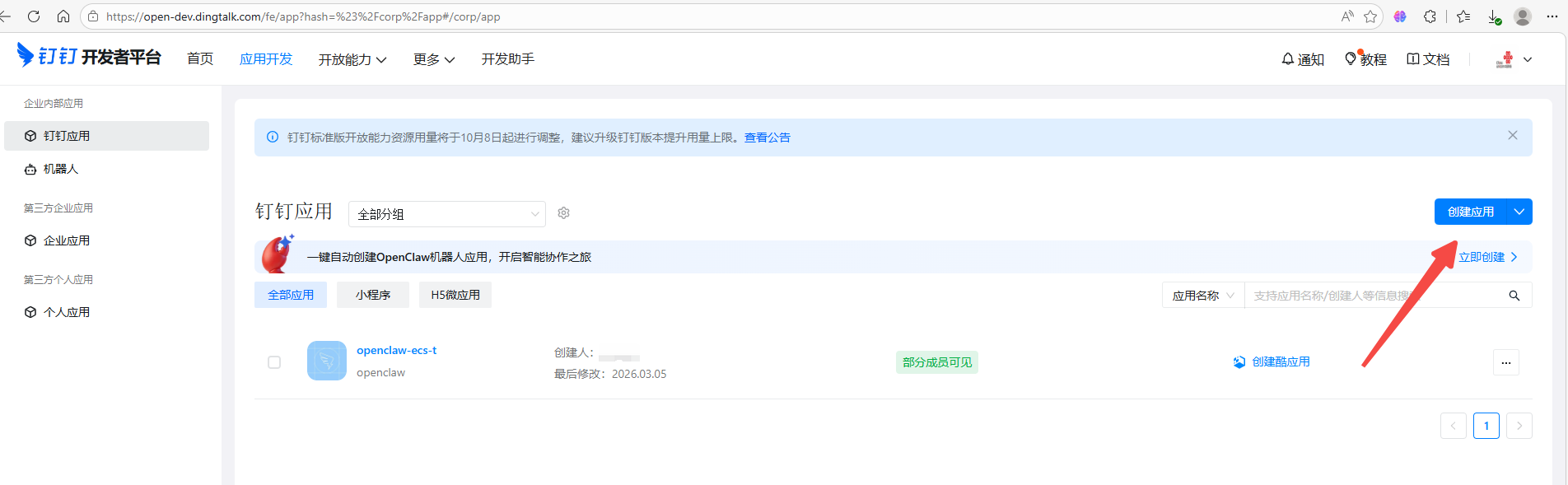
Task: Open the 全部分组 group dropdown
Action: coord(447,214)
